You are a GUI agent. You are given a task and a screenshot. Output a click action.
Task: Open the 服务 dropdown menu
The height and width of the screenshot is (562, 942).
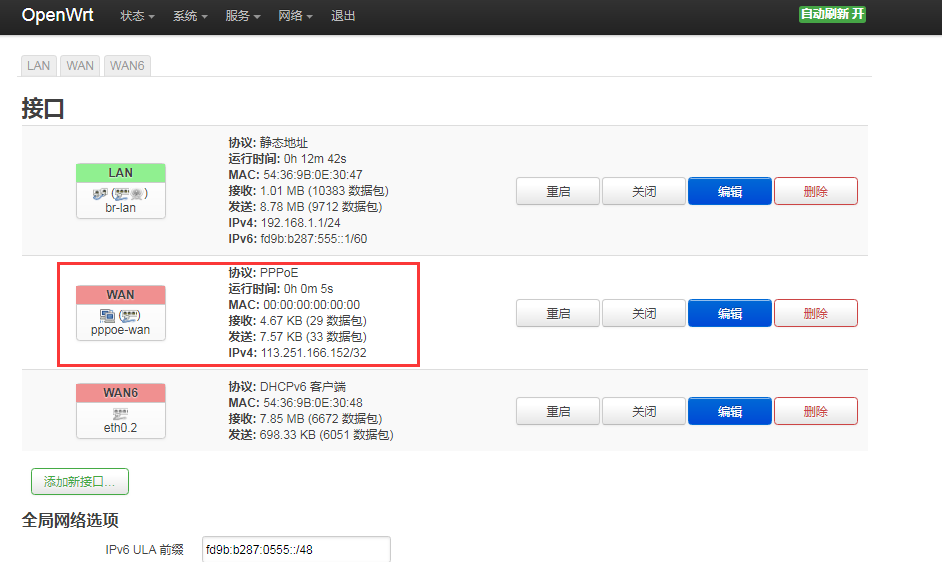(x=243, y=16)
